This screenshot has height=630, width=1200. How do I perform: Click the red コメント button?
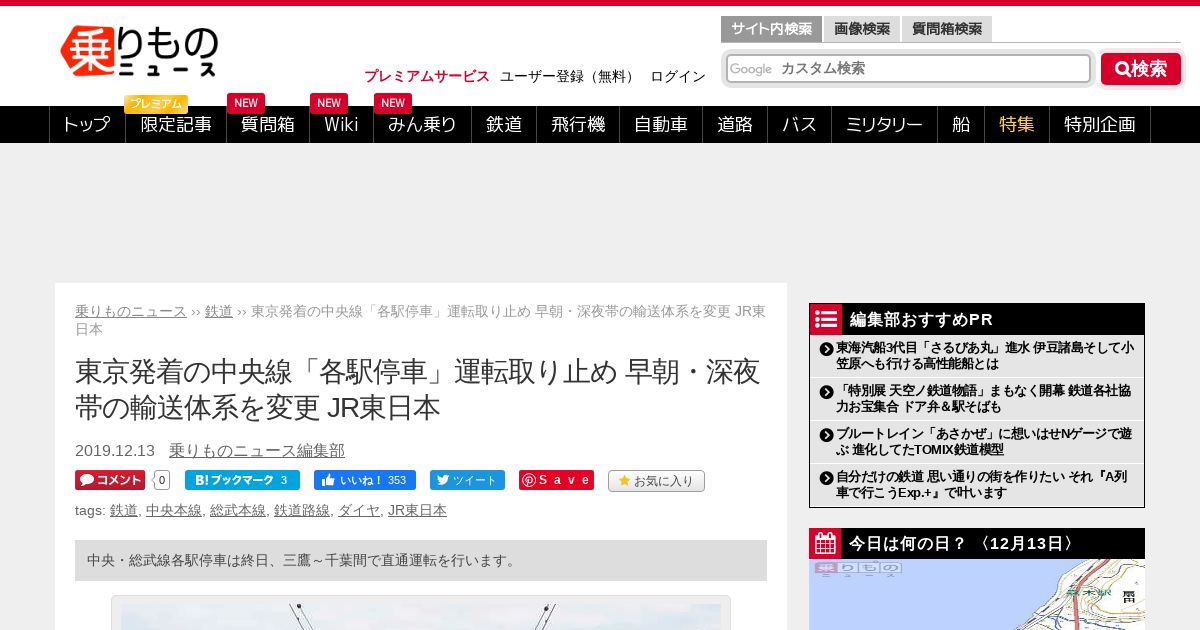[110, 480]
